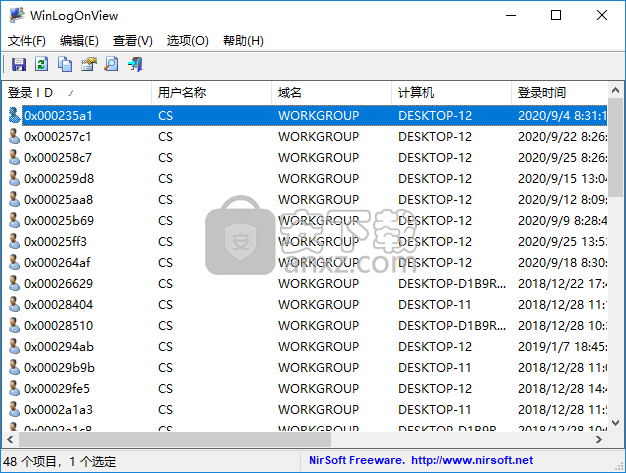Open the Properties toolbar icon

pyautogui.click(x=89, y=64)
